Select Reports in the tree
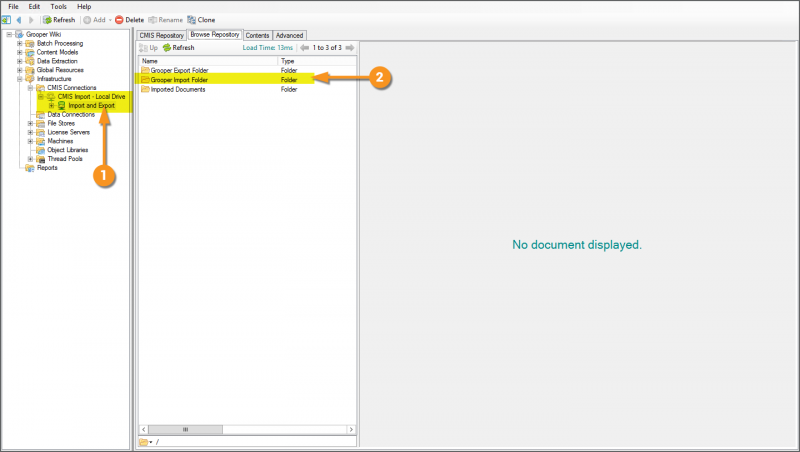The height and width of the screenshot is (452, 800). click(x=47, y=168)
